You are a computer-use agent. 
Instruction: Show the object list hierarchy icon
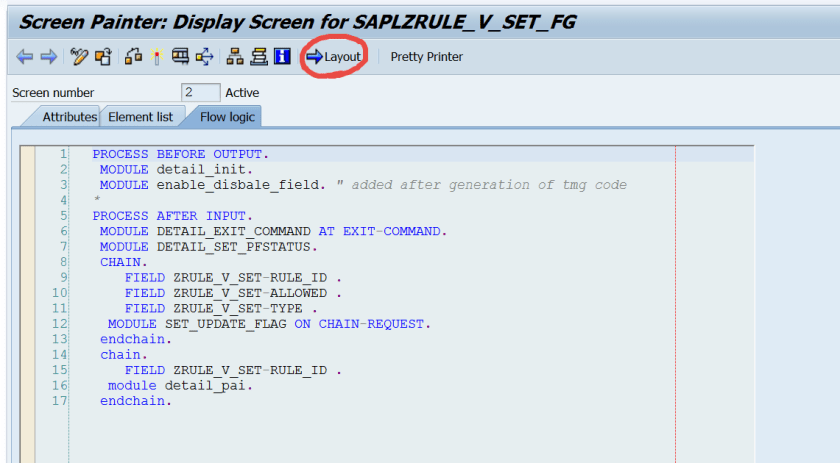click(235, 56)
